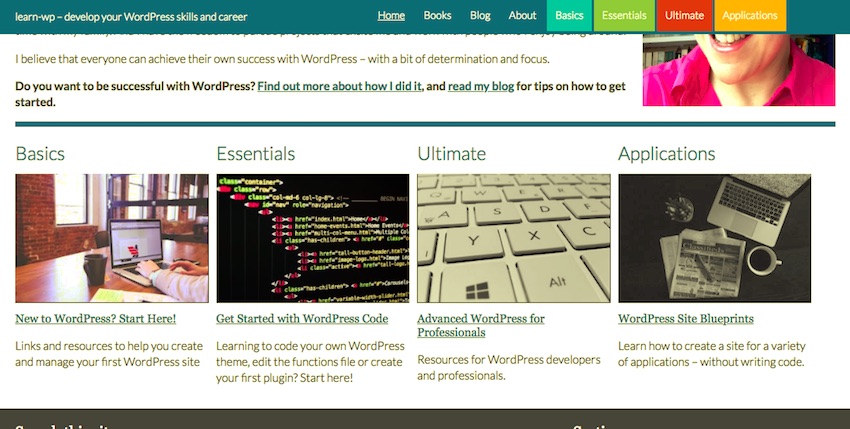This screenshot has height=429, width=850.
Task: Open the keyboard image under Ultimate
Action: click(x=513, y=238)
